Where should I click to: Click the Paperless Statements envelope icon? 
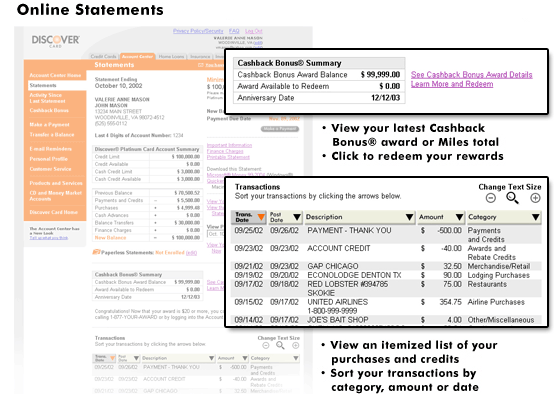click(x=96, y=252)
